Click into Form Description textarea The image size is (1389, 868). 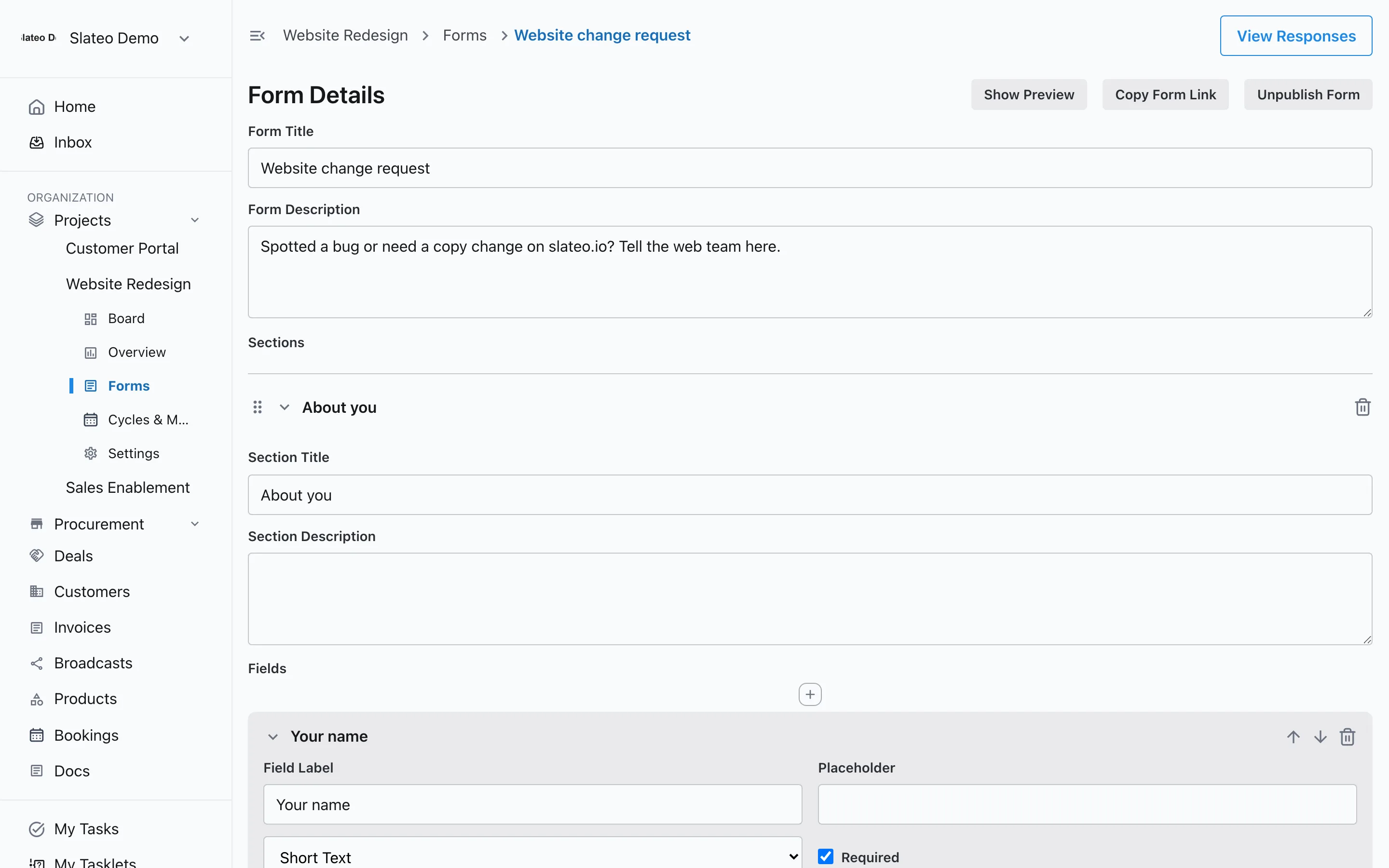[x=810, y=271]
